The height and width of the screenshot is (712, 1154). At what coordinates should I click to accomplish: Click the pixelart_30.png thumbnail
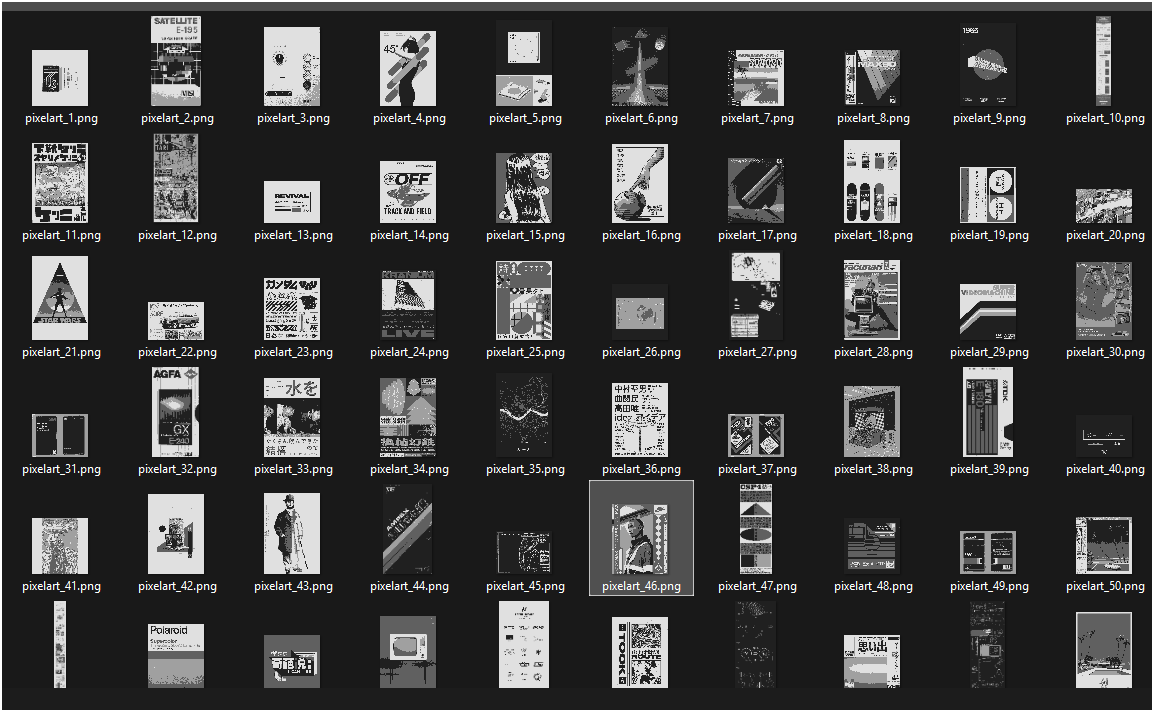[1103, 301]
